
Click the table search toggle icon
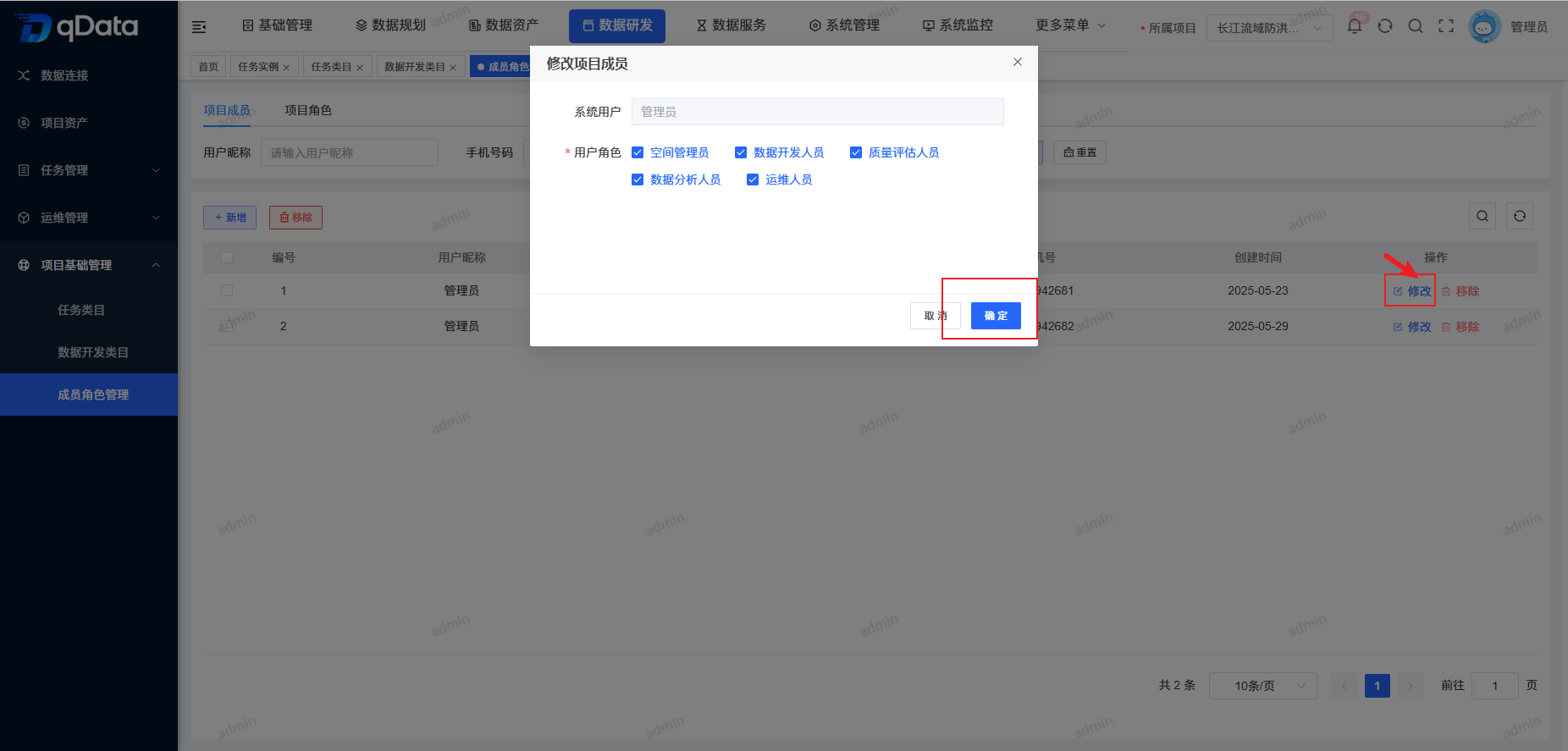coord(1482,216)
